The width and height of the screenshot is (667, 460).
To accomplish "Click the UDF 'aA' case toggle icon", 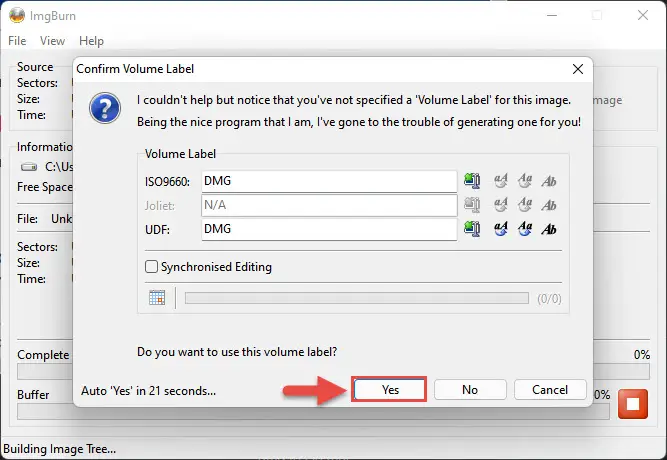I will (501, 229).
